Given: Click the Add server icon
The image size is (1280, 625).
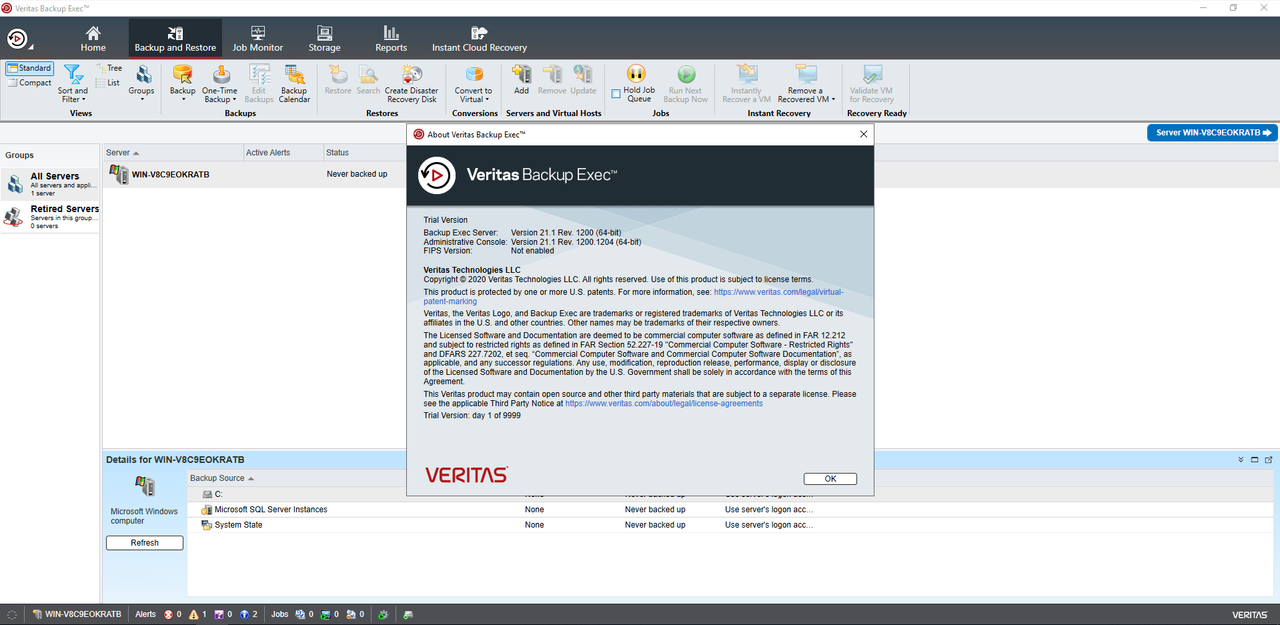Looking at the screenshot, I should coord(521,79).
